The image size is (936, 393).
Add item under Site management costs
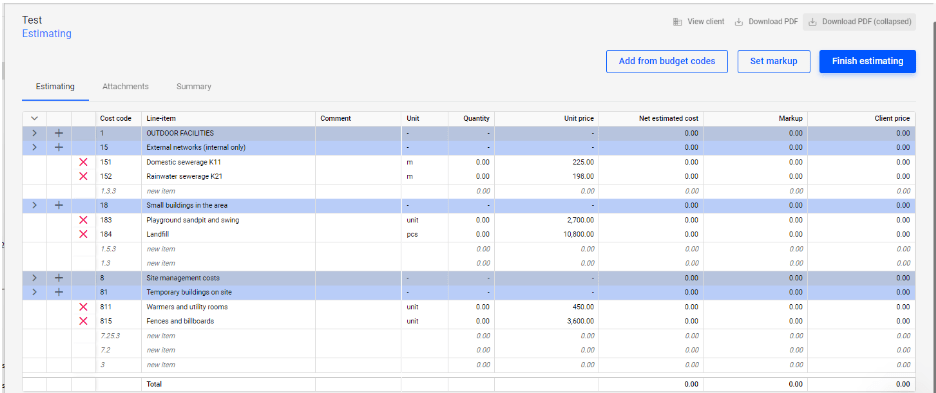point(58,278)
